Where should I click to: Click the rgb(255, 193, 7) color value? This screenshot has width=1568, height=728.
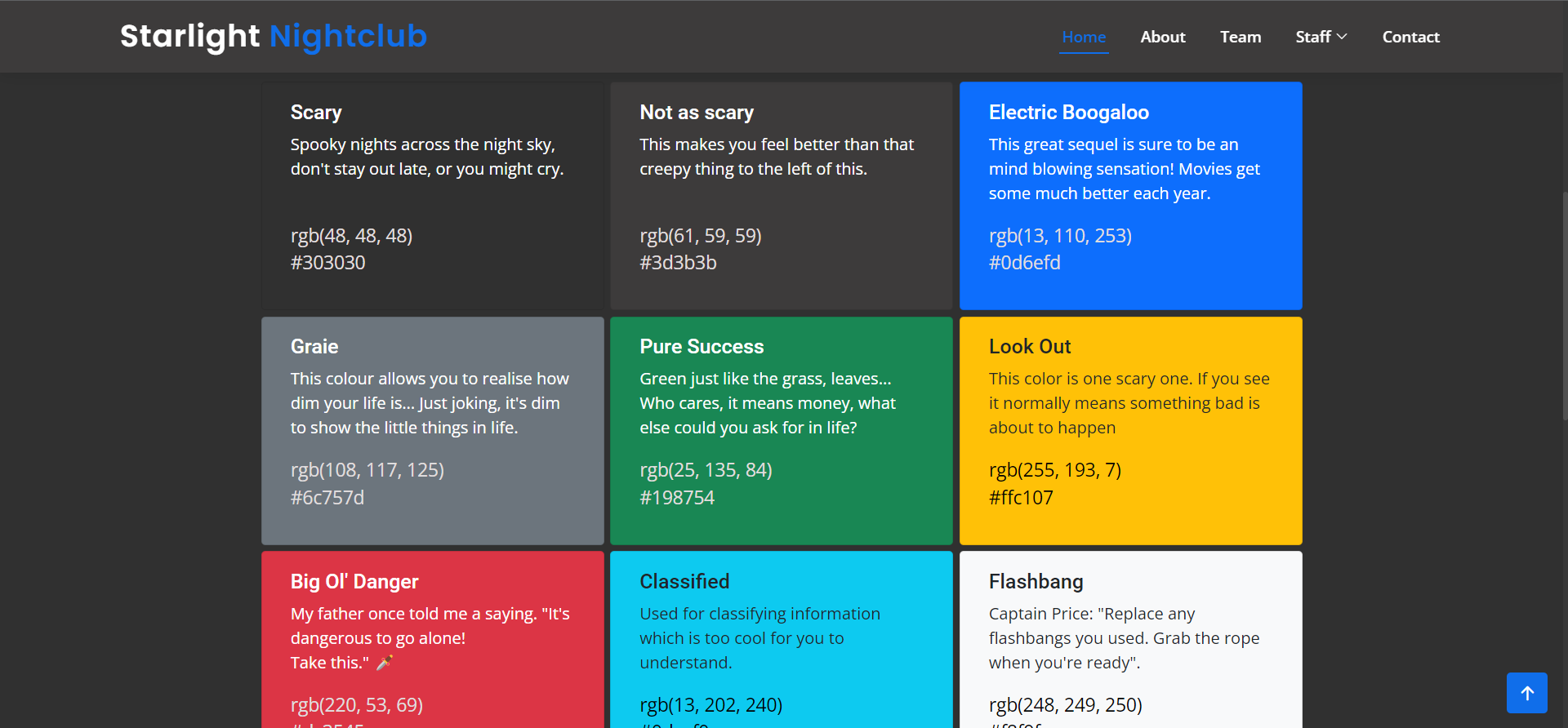[1054, 470]
